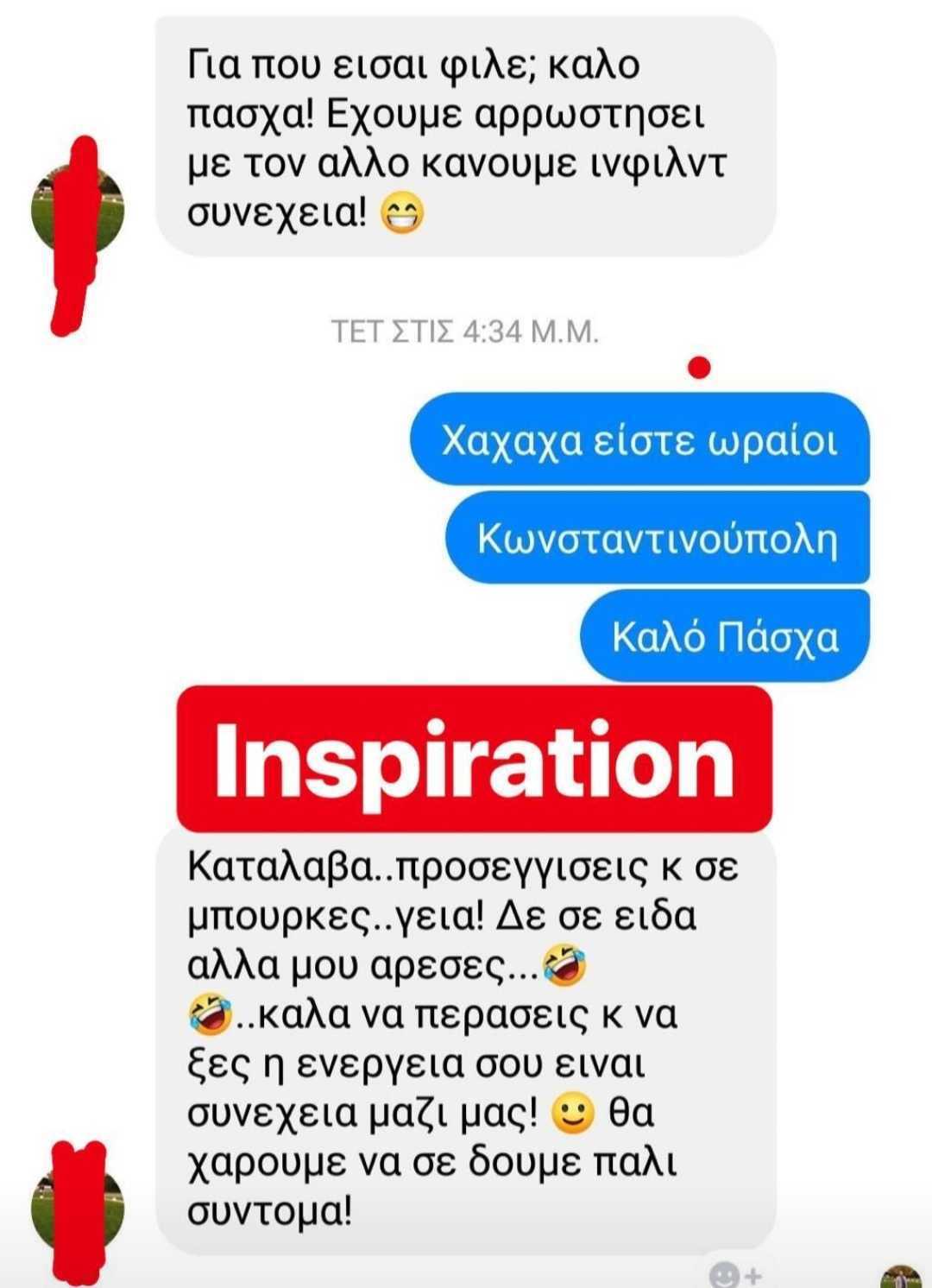The image size is (932, 1288).
Task: Click the grinning emoji after "συνεχεια!"
Action: (x=403, y=212)
